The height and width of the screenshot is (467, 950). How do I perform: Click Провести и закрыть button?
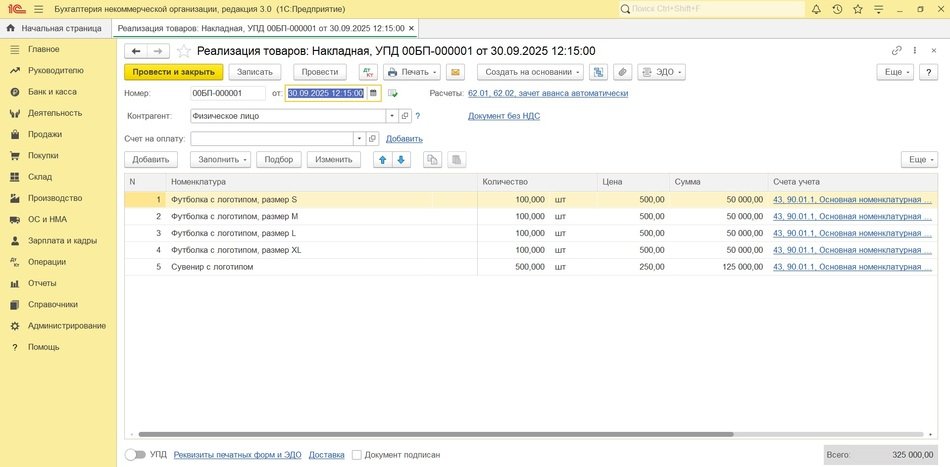173,72
